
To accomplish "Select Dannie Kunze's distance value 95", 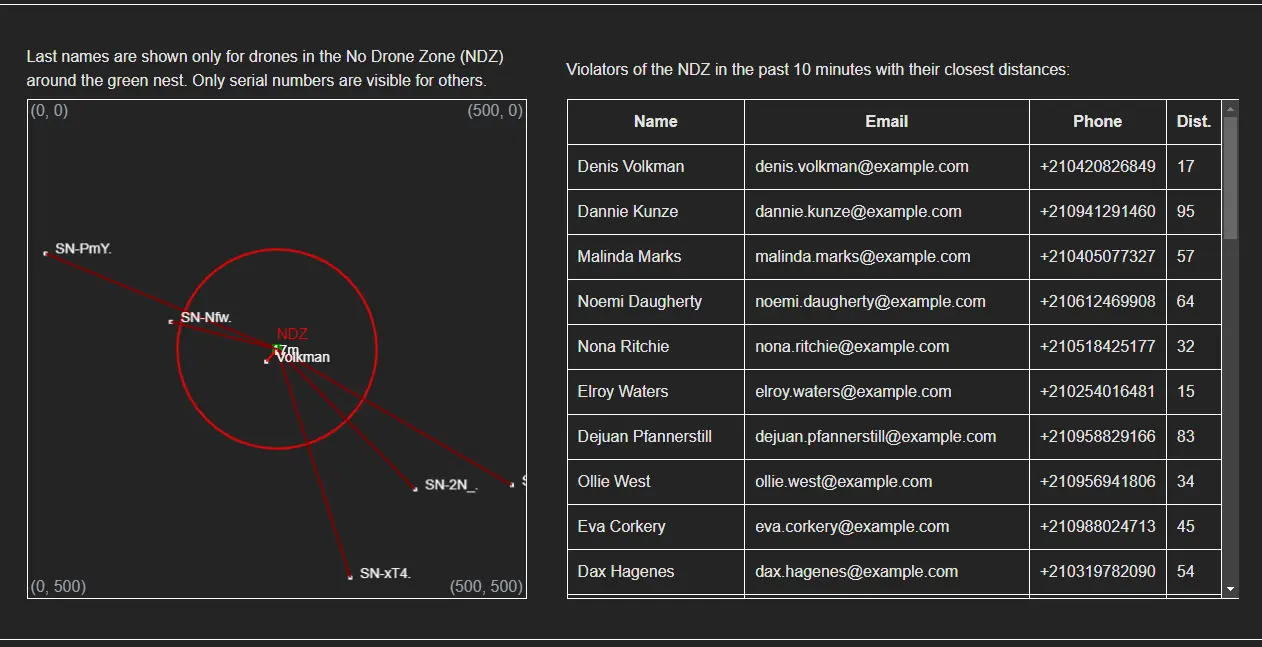I will [x=1185, y=211].
